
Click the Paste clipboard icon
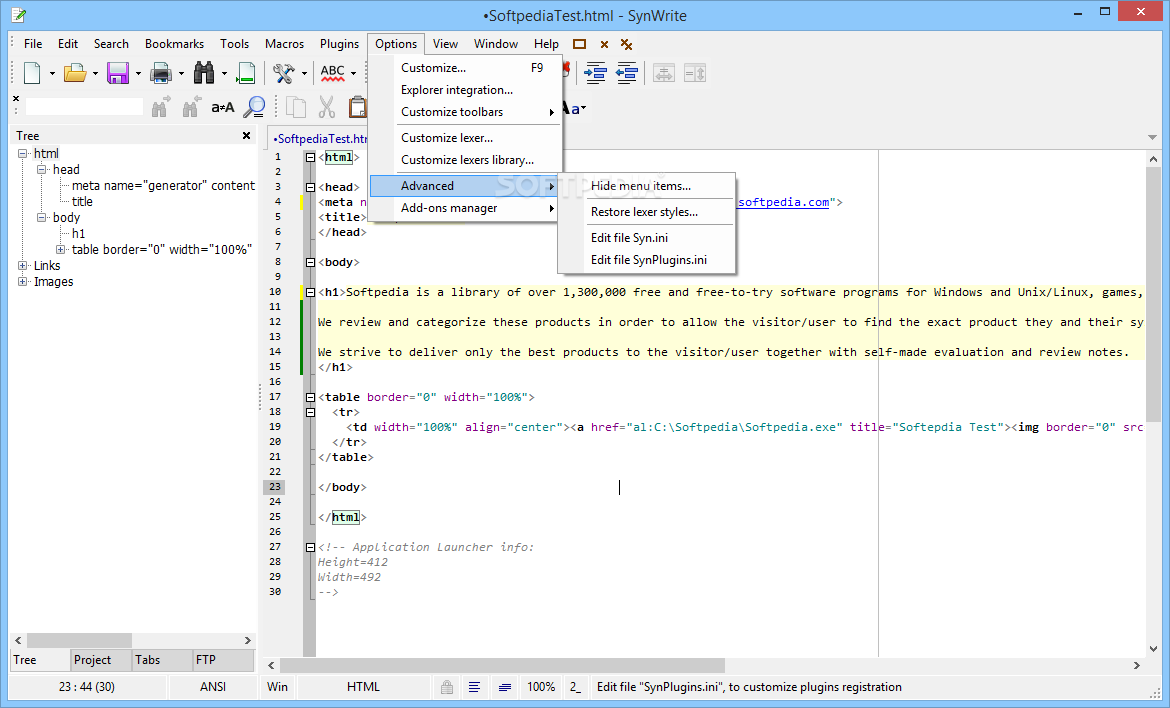[x=357, y=107]
